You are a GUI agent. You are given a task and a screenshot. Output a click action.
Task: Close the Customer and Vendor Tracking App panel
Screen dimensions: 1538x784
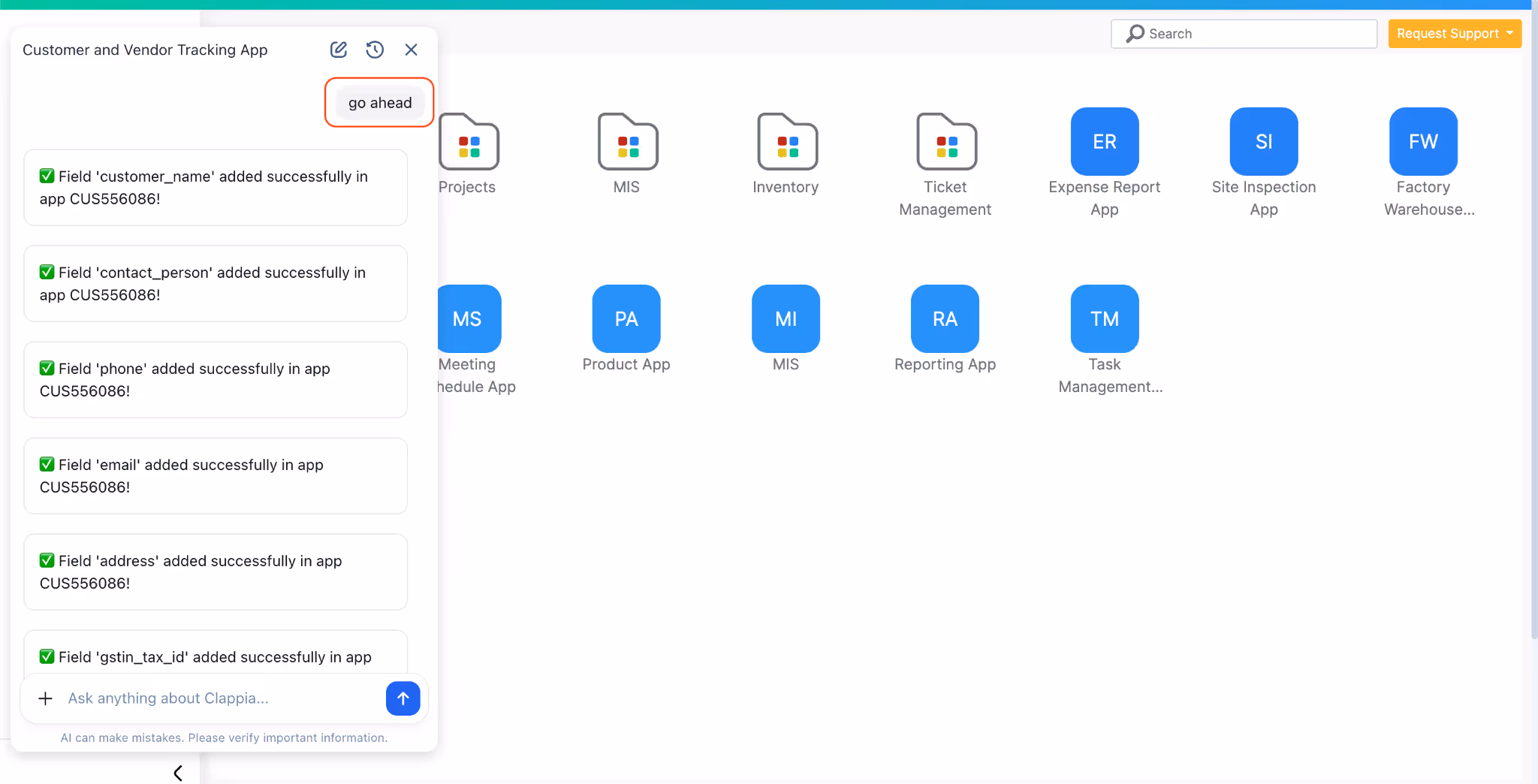tap(411, 49)
